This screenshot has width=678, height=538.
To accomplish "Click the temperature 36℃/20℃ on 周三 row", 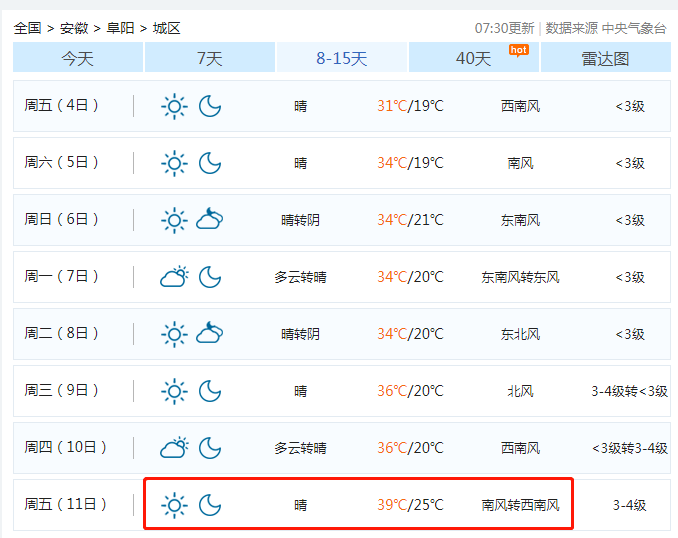I will click(x=410, y=391).
